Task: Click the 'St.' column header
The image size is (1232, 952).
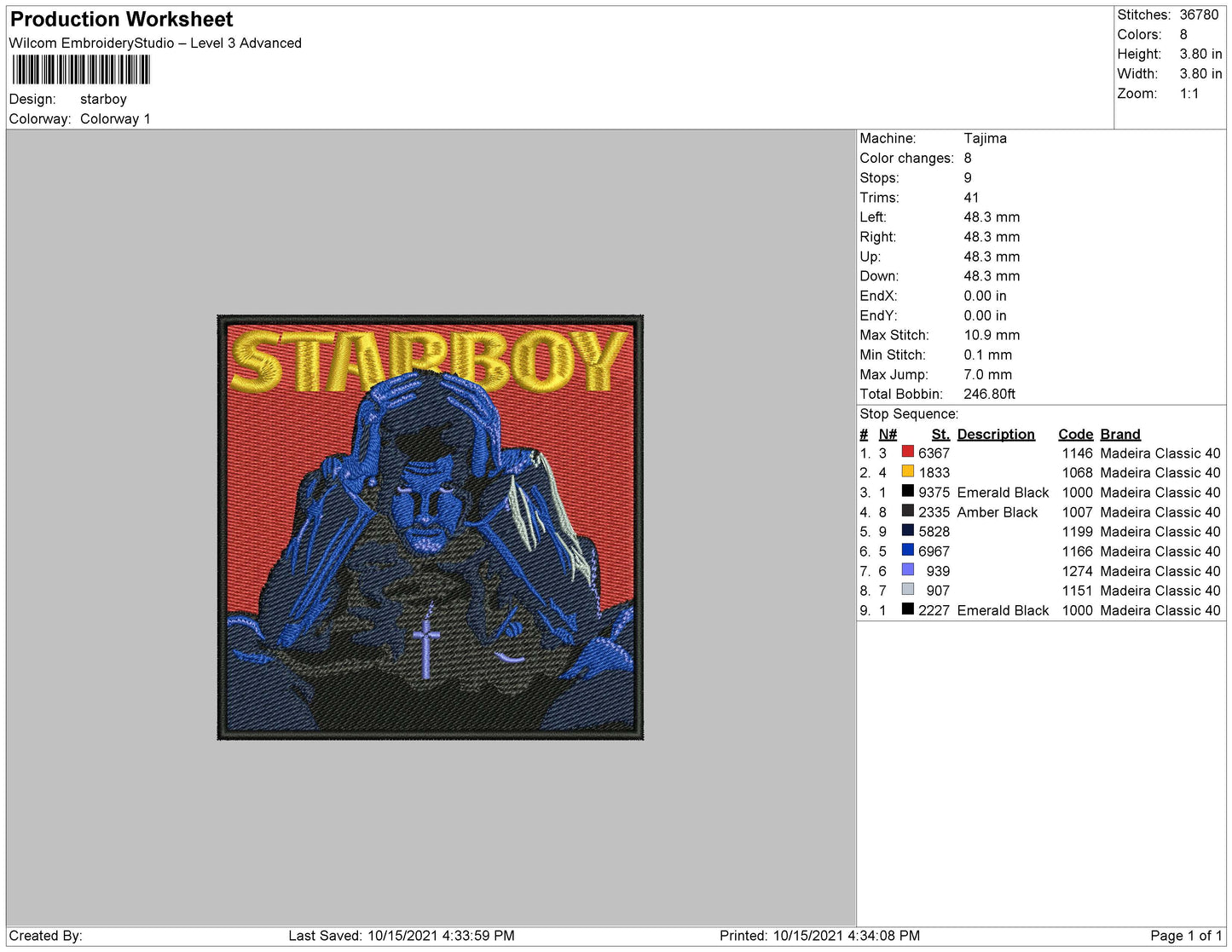Action: (940, 434)
